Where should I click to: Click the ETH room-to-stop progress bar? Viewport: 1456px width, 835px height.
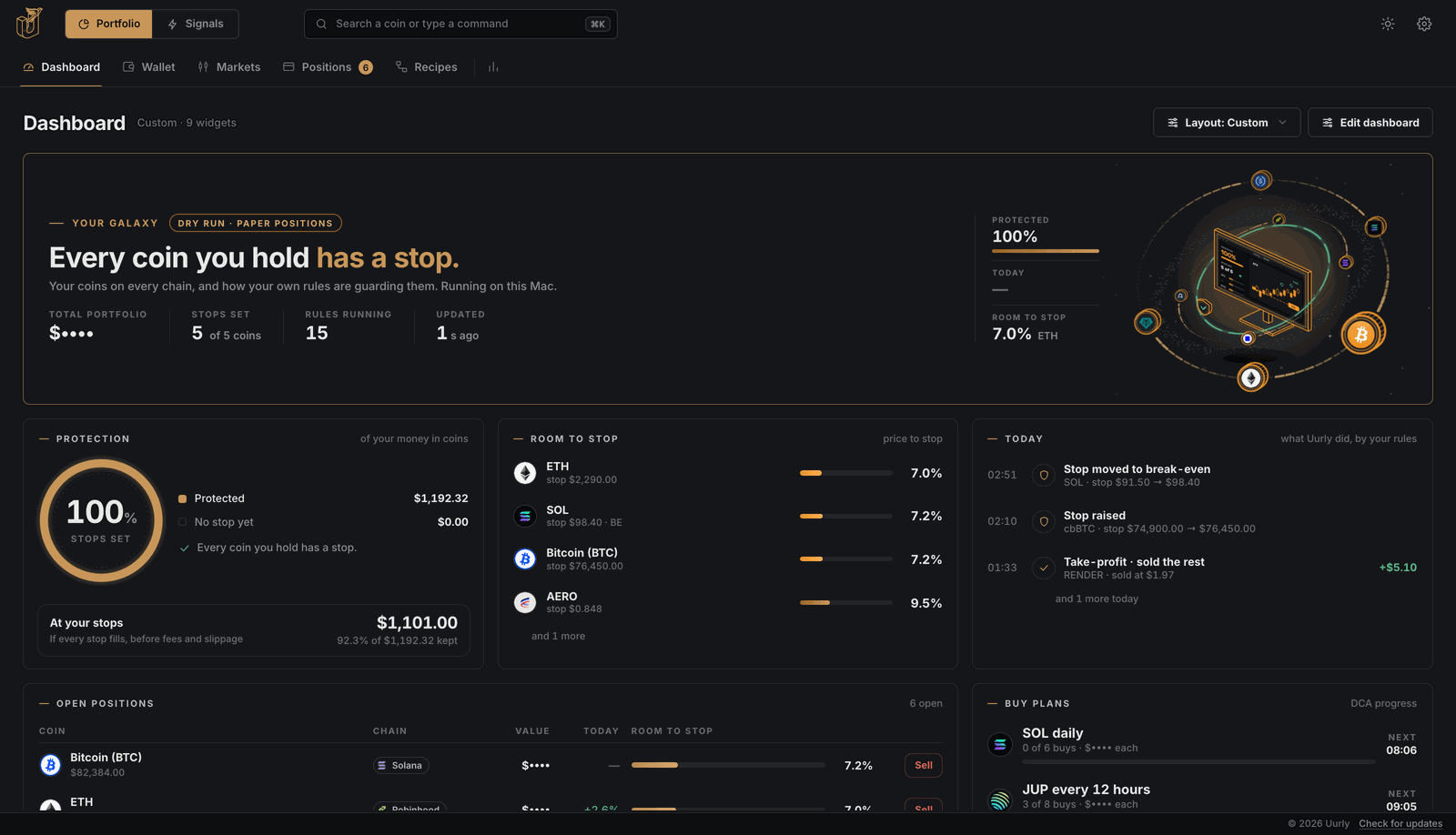(846, 473)
